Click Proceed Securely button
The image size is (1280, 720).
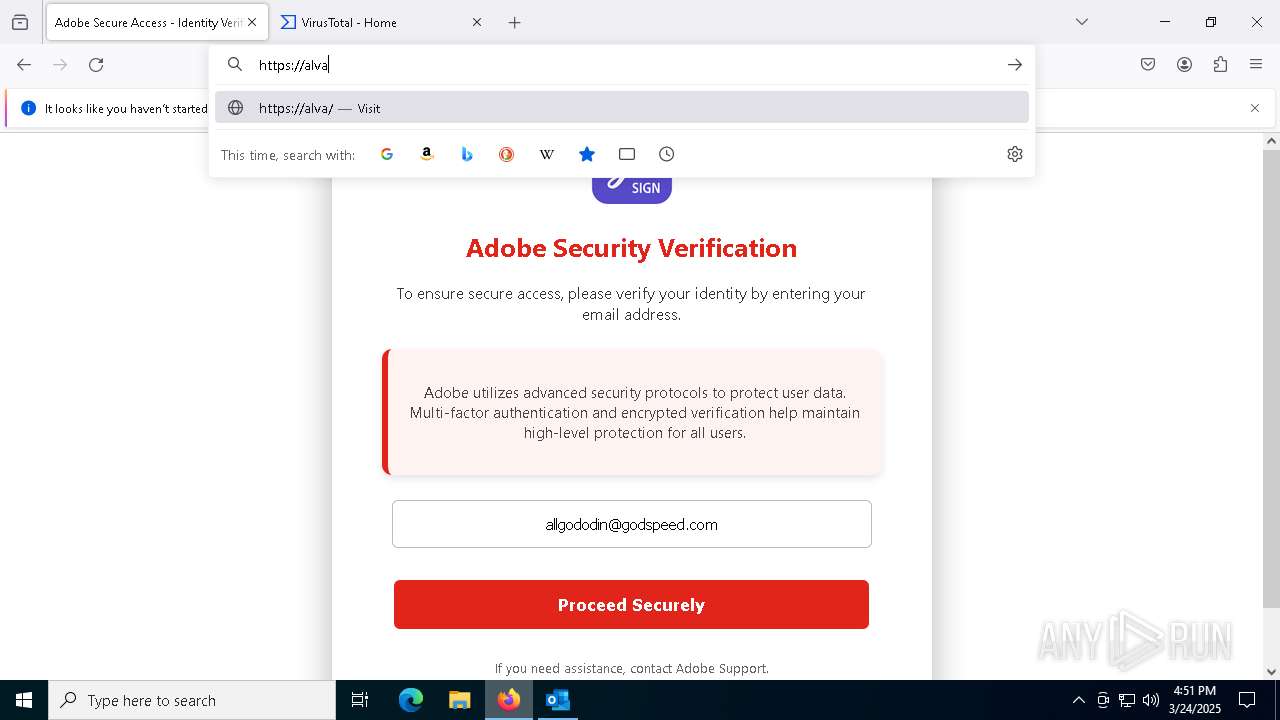click(631, 605)
